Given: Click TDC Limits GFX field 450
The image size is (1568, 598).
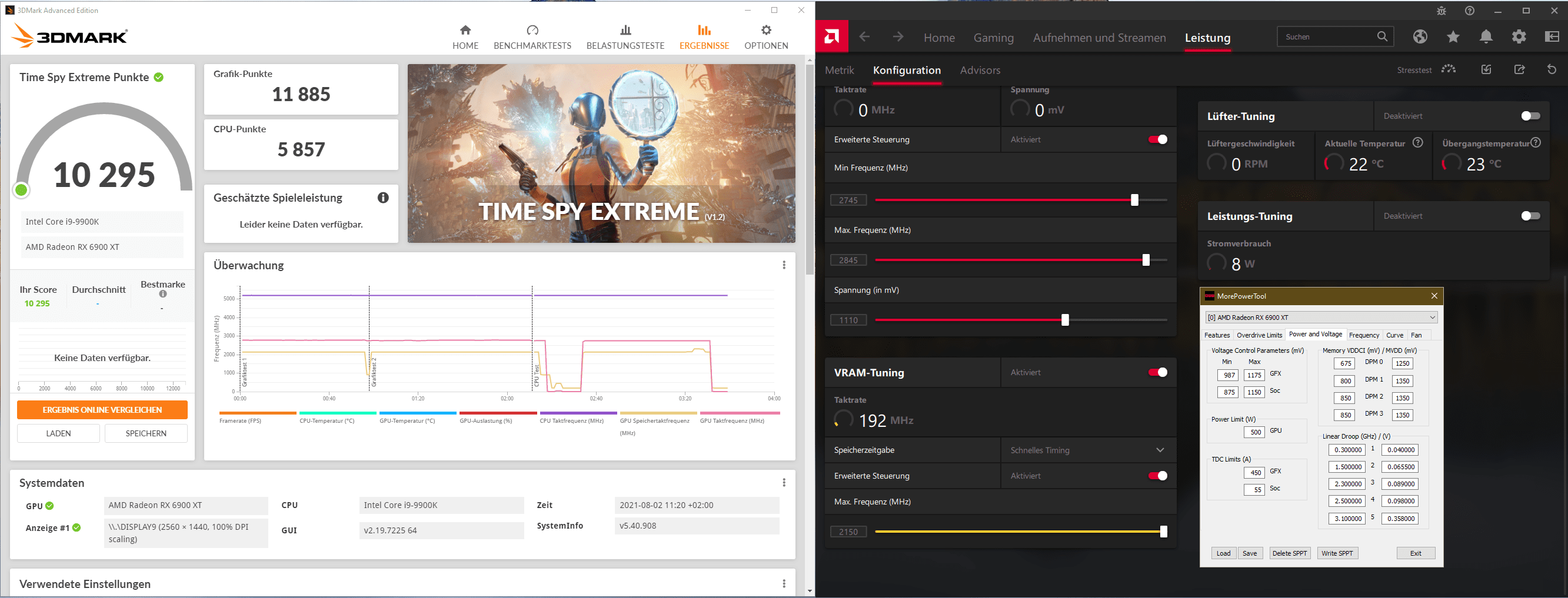Looking at the screenshot, I should point(1255,473).
